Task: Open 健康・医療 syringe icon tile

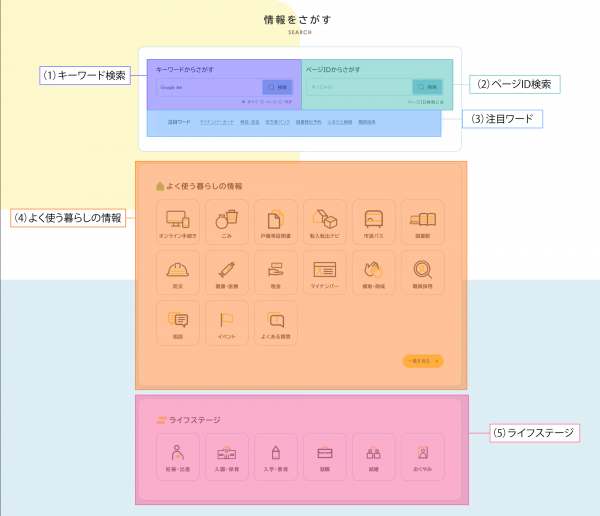Action: [x=227, y=273]
